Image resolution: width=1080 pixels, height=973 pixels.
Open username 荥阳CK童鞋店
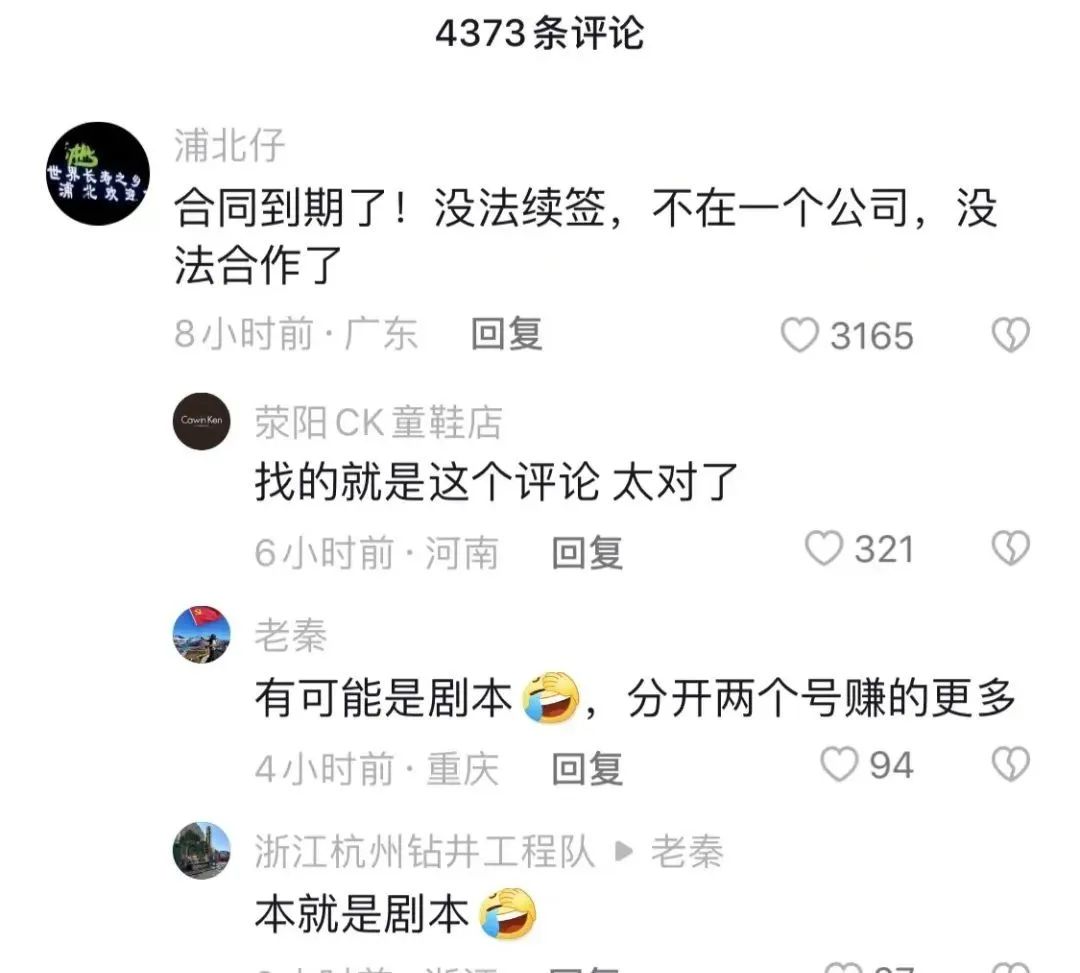379,422
